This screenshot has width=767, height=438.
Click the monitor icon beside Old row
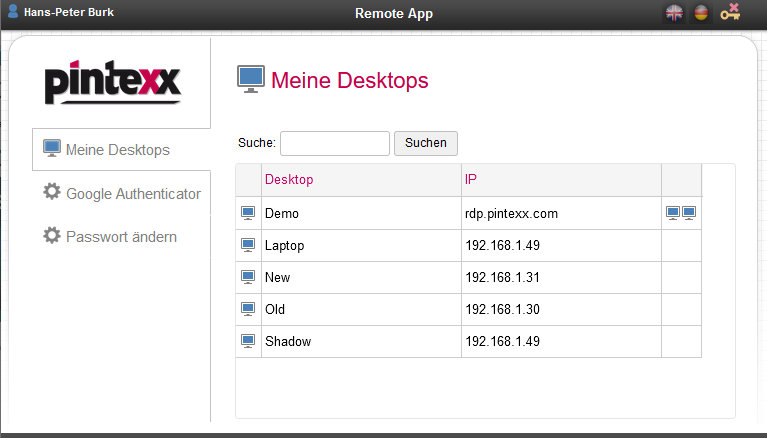coord(248,309)
